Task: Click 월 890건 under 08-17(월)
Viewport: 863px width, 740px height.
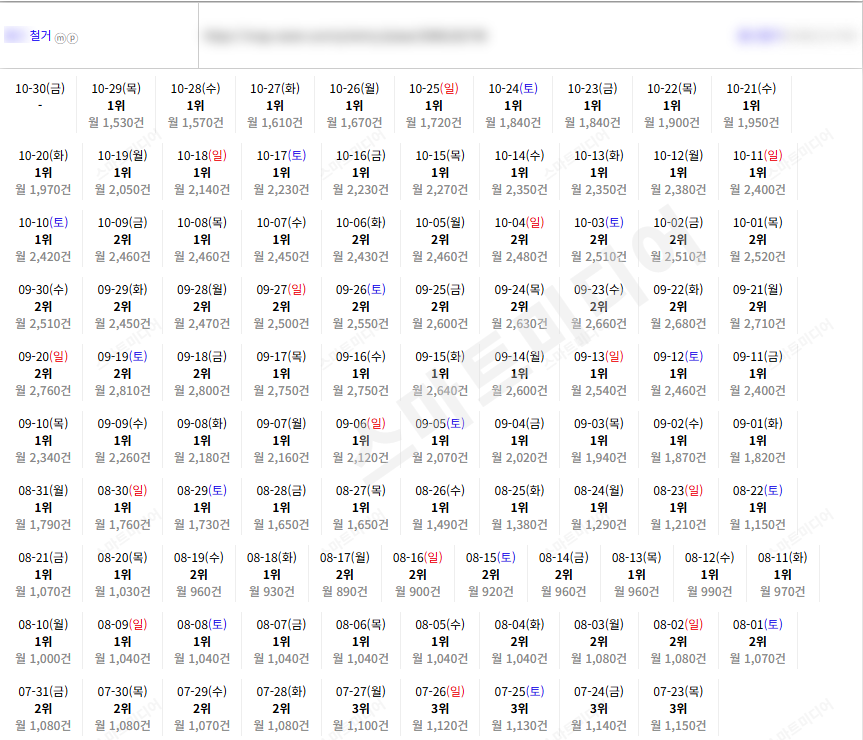Action: [x=345, y=593]
